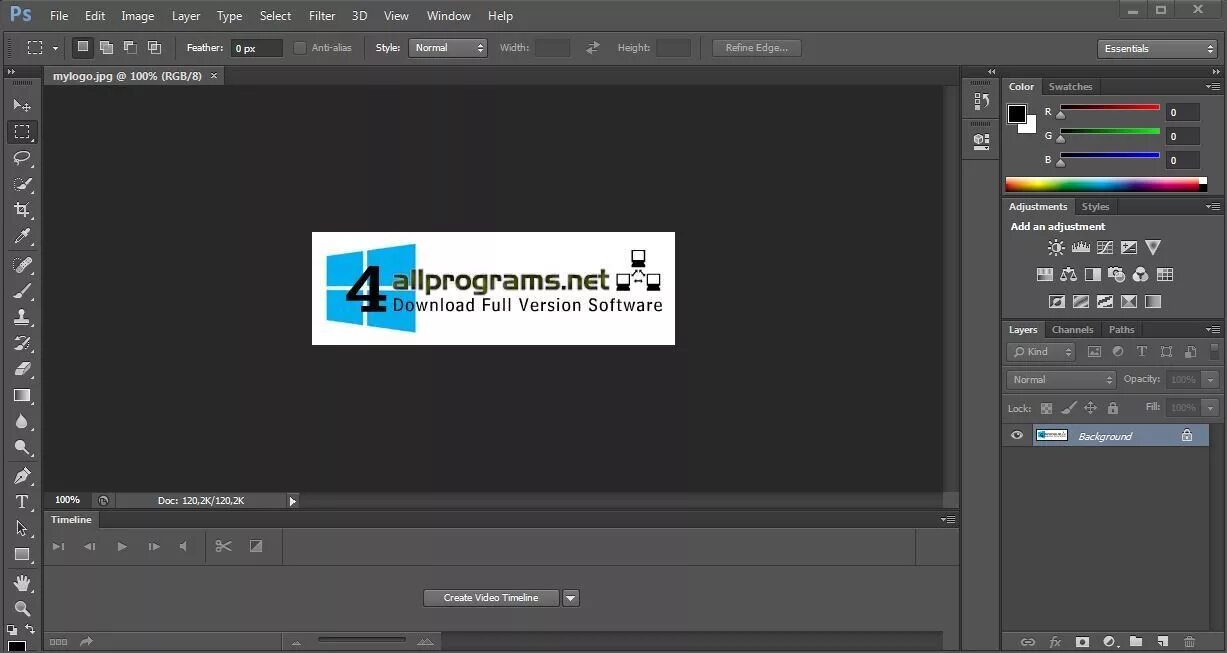
Task: Click the Refine Edge button
Action: [x=756, y=47]
